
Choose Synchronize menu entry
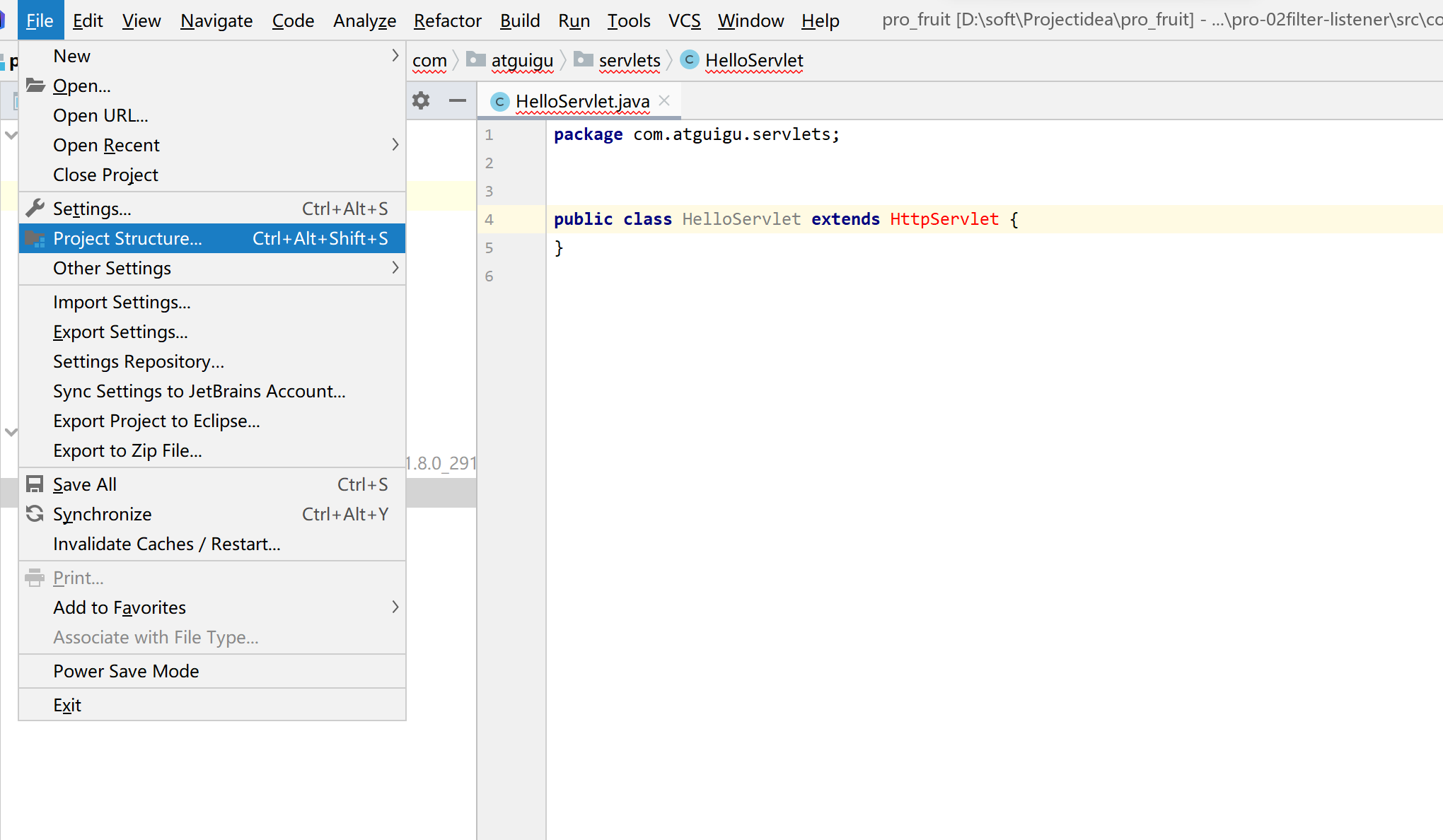212,514
